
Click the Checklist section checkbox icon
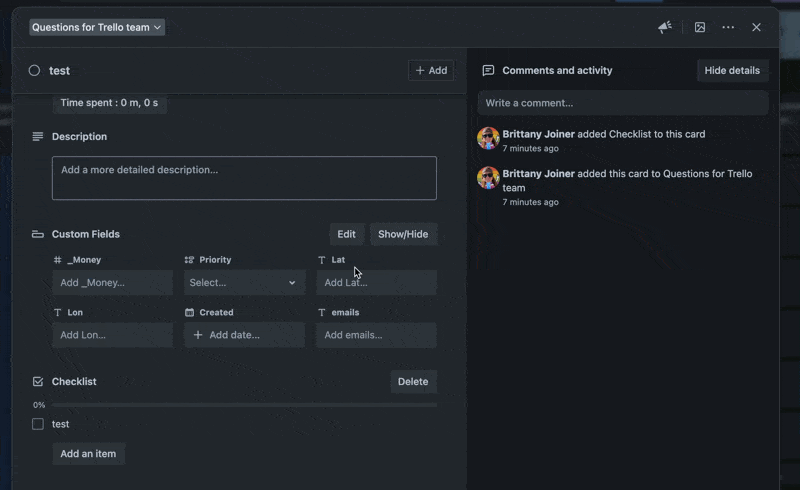coord(38,381)
